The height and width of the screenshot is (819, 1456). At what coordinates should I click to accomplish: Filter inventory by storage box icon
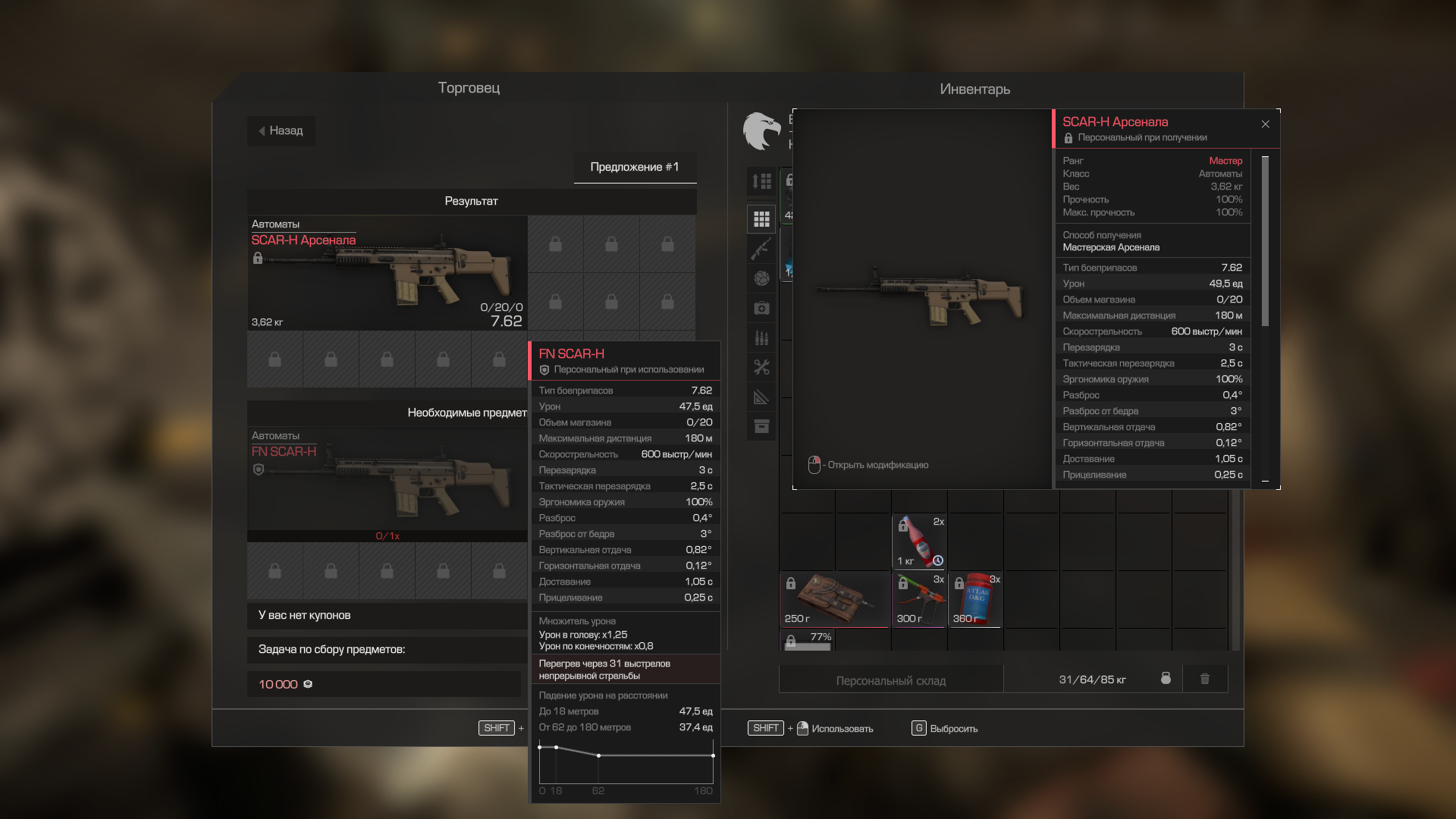click(x=761, y=426)
